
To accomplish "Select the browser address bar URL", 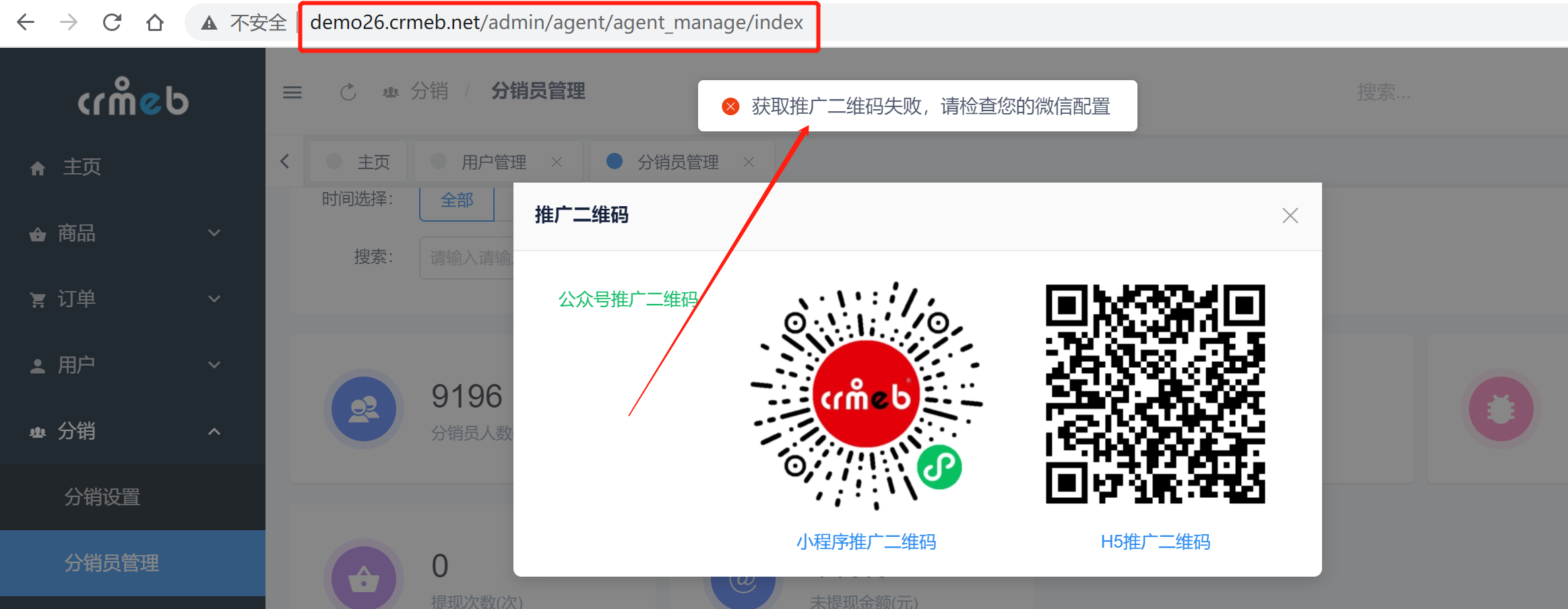I will click(557, 22).
